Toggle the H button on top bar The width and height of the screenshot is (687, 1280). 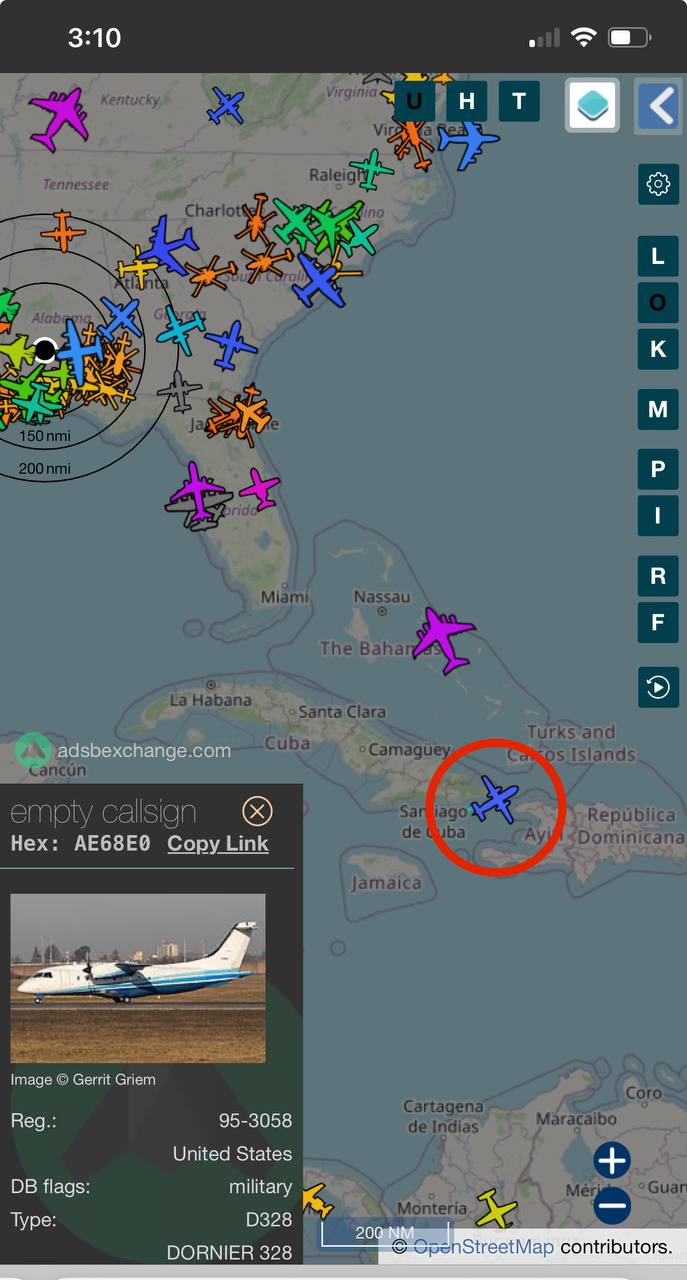pos(467,101)
